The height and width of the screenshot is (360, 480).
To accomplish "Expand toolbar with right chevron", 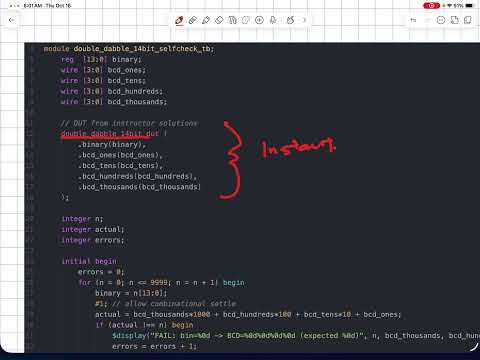I will coord(304,20).
